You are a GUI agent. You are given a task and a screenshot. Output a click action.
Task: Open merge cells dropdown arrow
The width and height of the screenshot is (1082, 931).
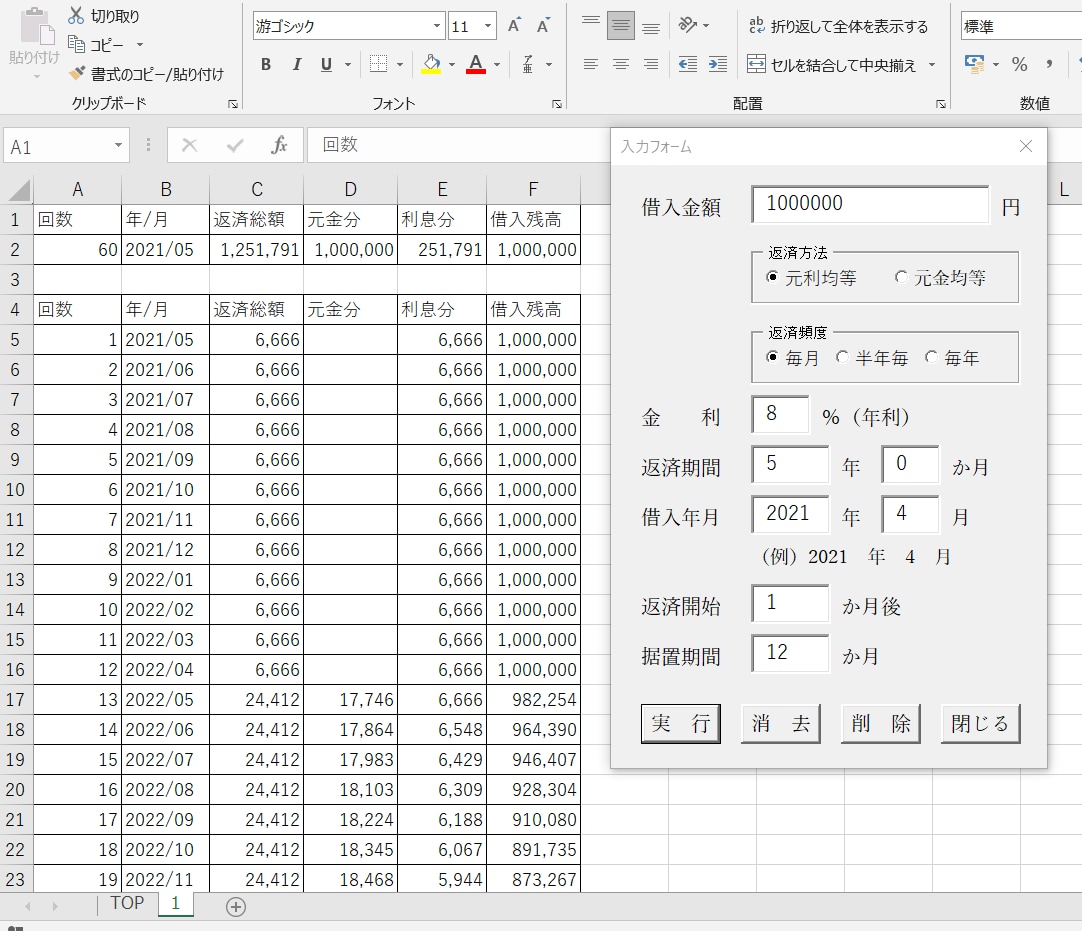(x=932, y=65)
